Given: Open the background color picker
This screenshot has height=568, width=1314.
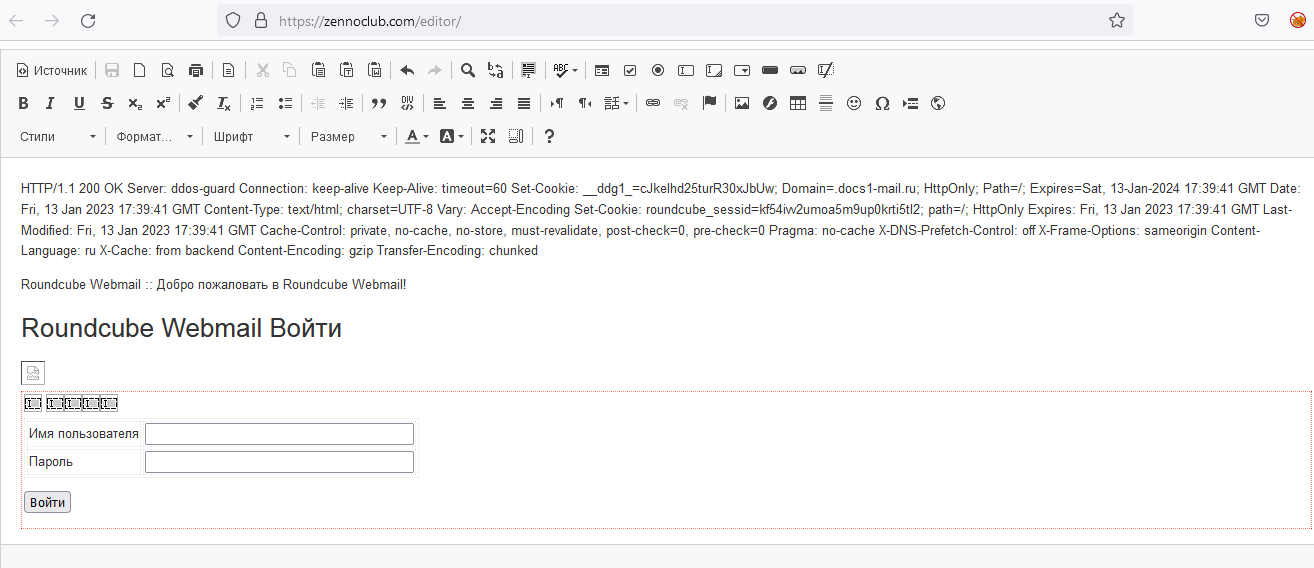Looking at the screenshot, I should [x=452, y=136].
